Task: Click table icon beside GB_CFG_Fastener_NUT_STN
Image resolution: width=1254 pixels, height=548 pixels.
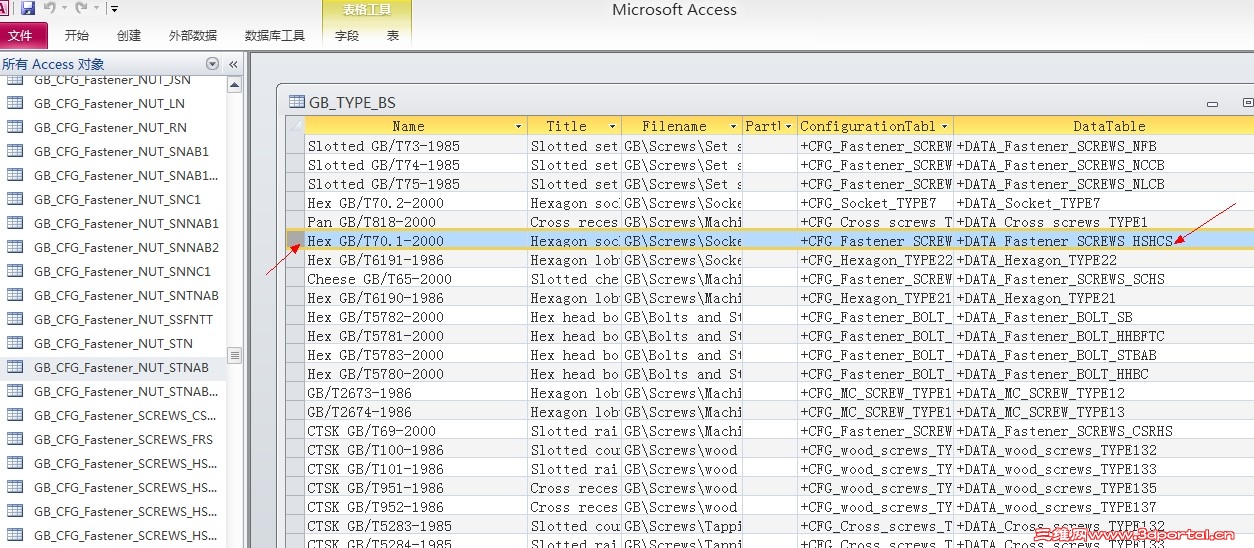Action: click(x=15, y=343)
